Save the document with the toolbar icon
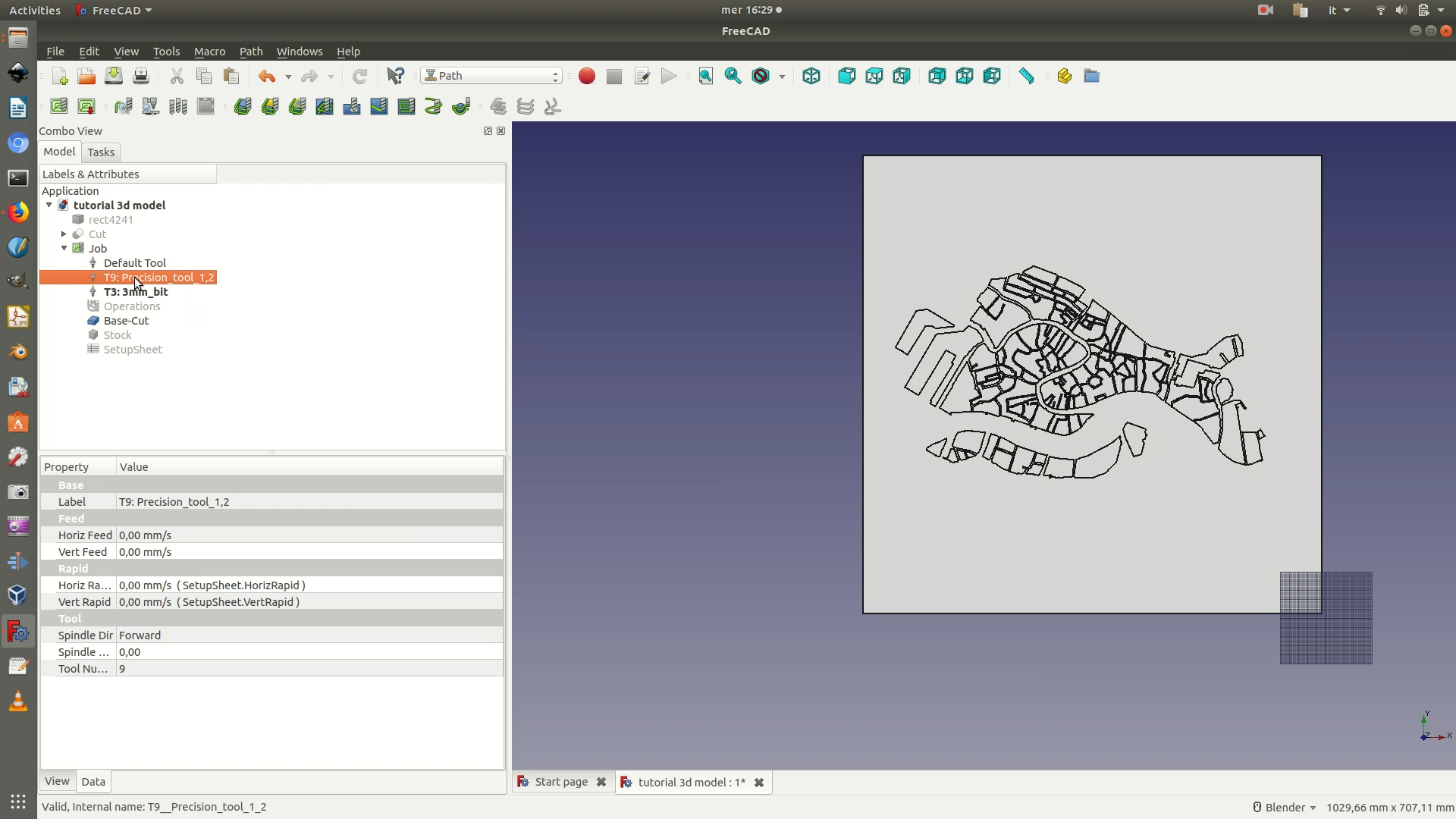The image size is (1456, 819). point(114,76)
